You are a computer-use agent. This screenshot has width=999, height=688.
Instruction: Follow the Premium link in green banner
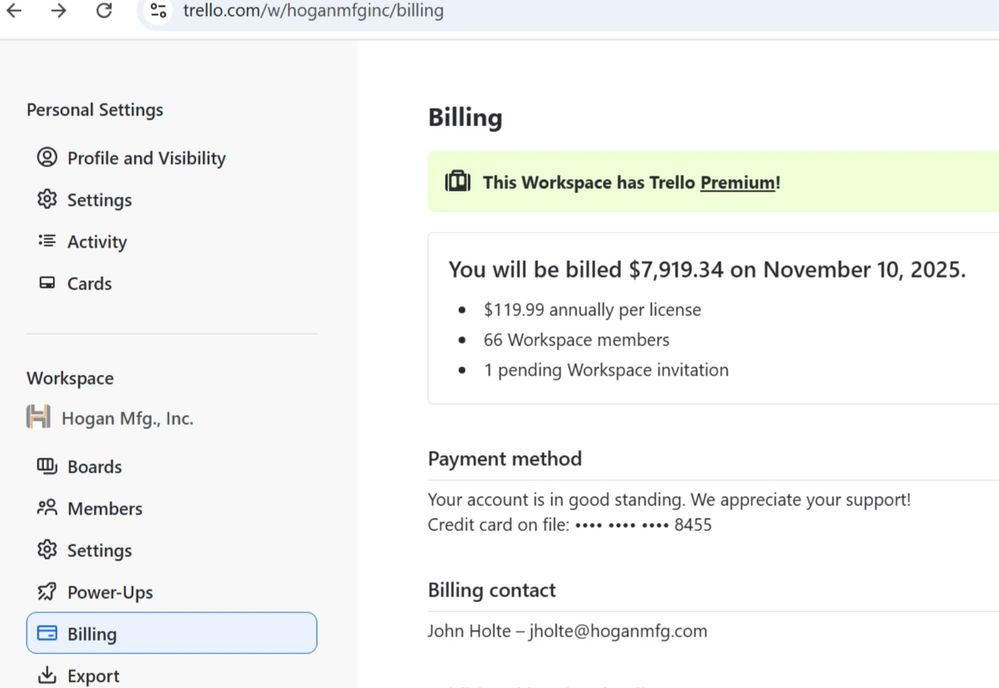738,183
